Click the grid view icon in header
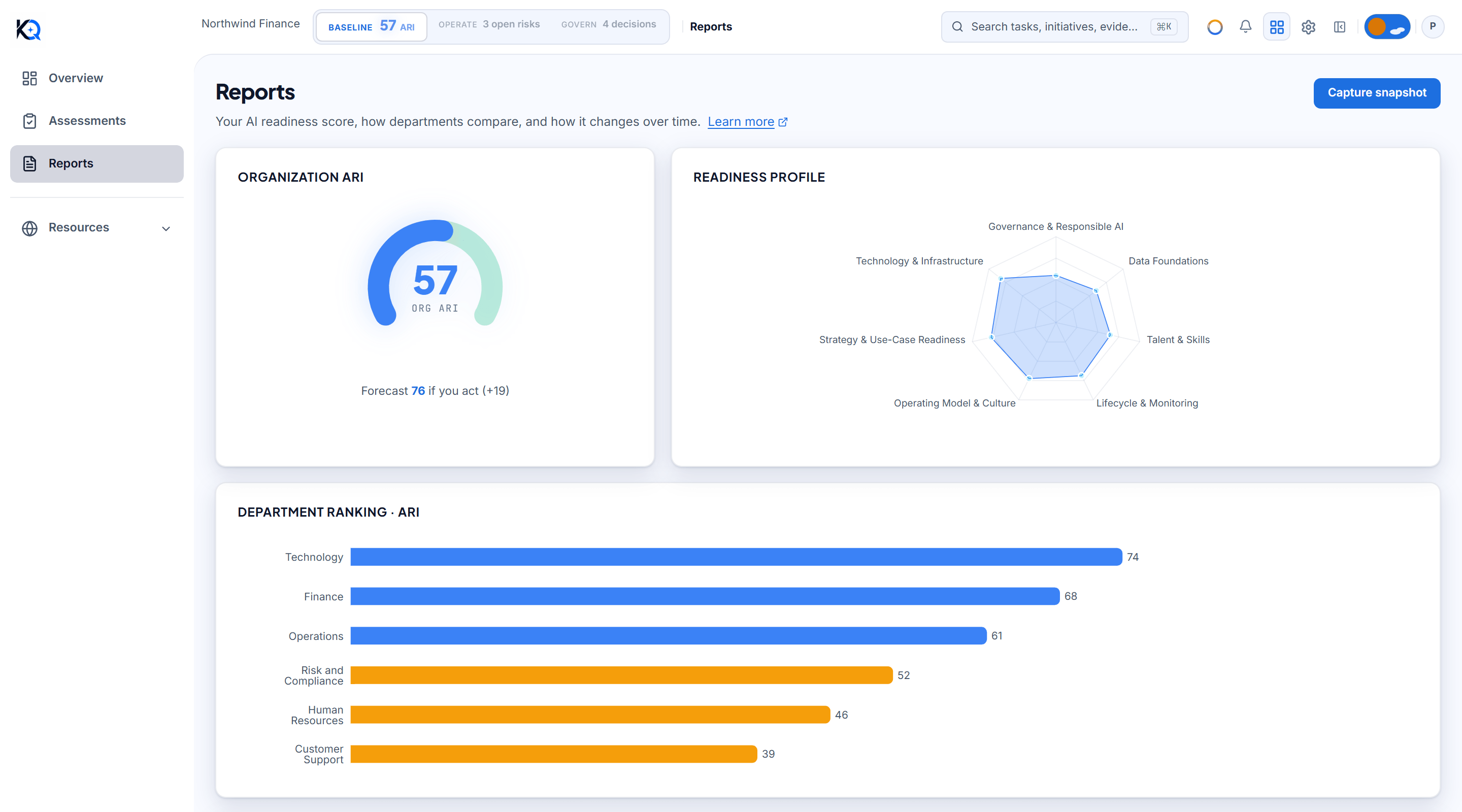The height and width of the screenshot is (812, 1462). (x=1276, y=27)
